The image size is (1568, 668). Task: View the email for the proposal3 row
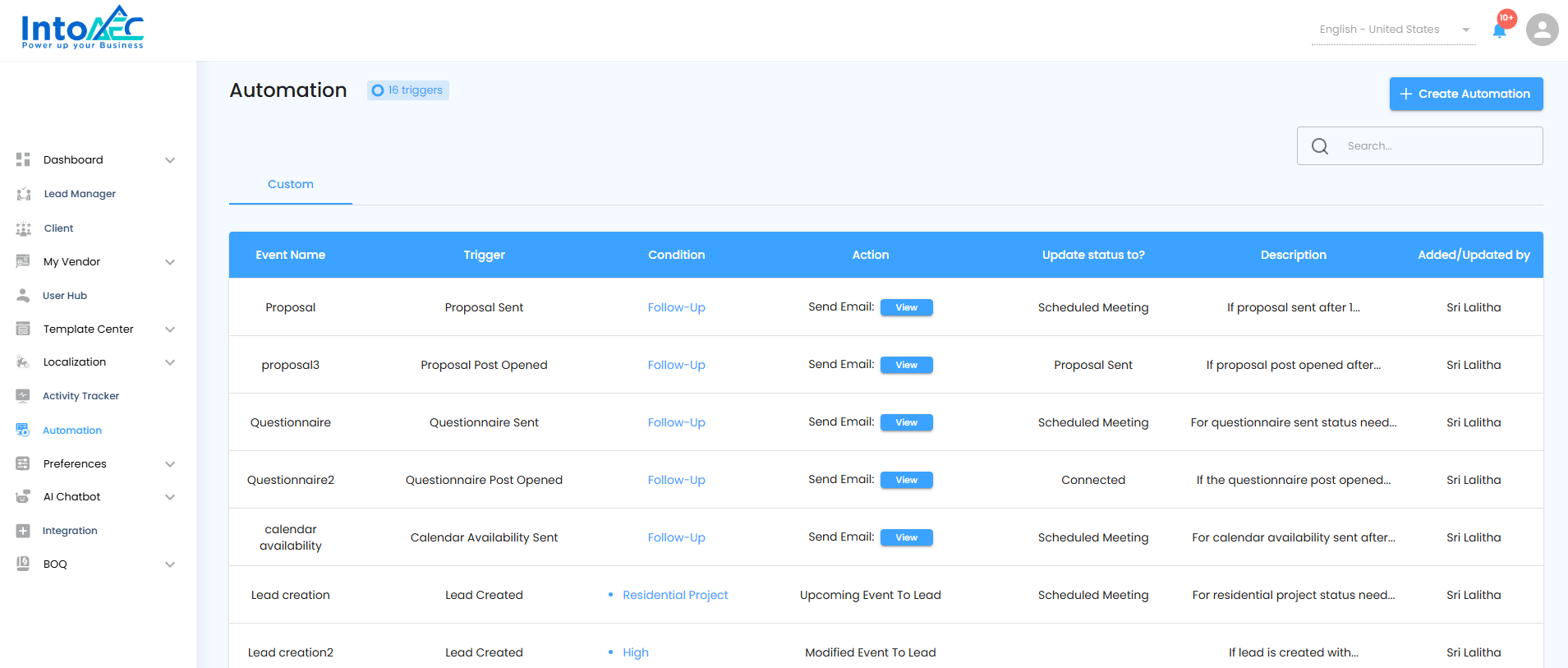point(907,365)
